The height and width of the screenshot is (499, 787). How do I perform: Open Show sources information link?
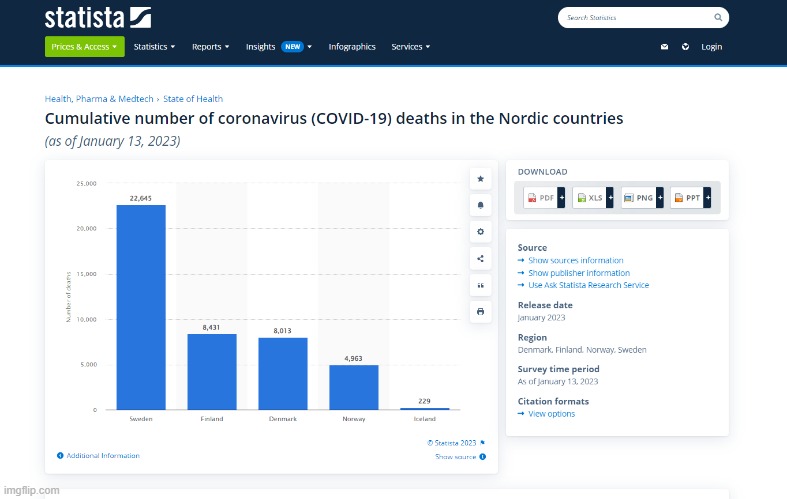pos(574,260)
